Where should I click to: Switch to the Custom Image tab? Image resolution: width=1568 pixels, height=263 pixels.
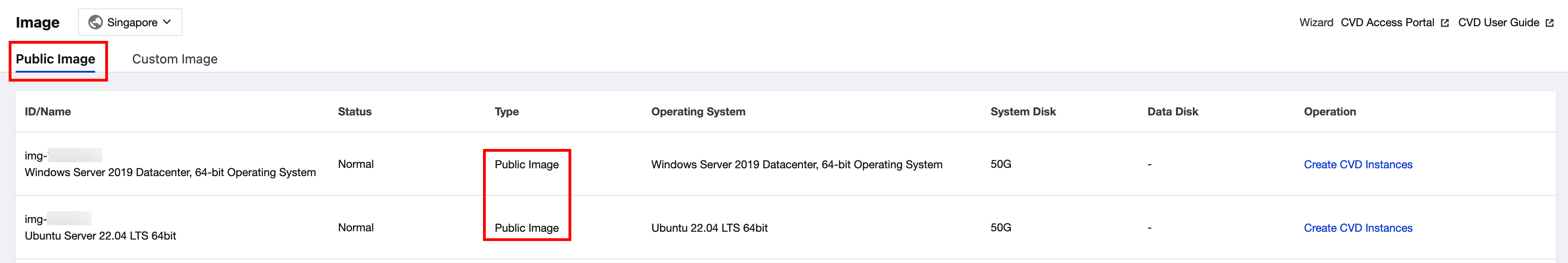click(175, 59)
